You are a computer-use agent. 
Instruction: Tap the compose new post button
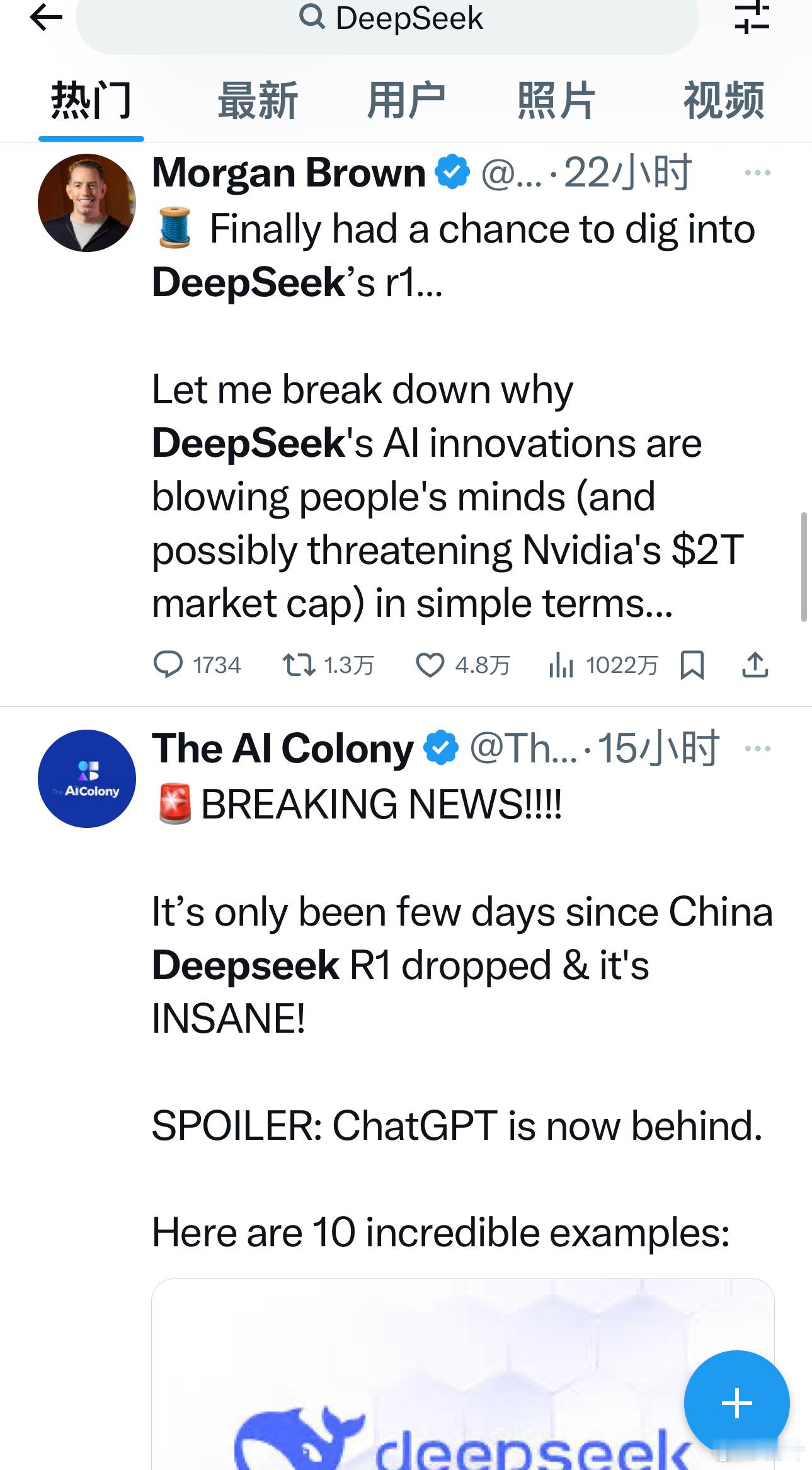click(x=736, y=1403)
